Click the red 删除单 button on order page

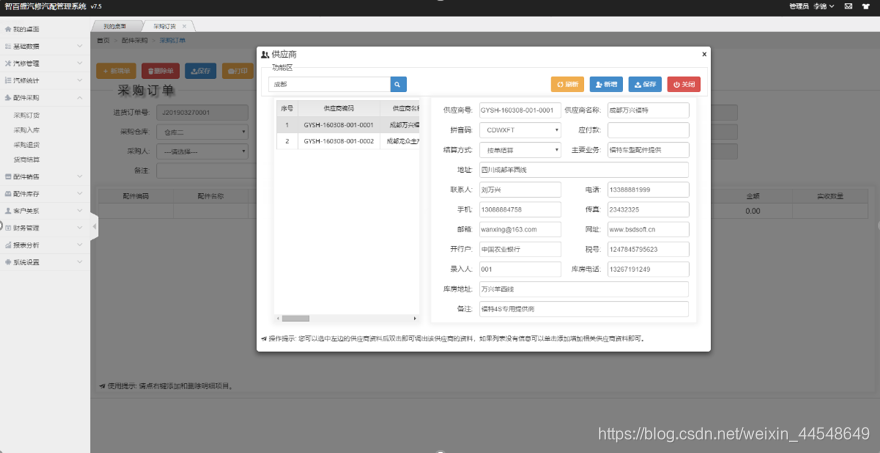click(x=161, y=71)
